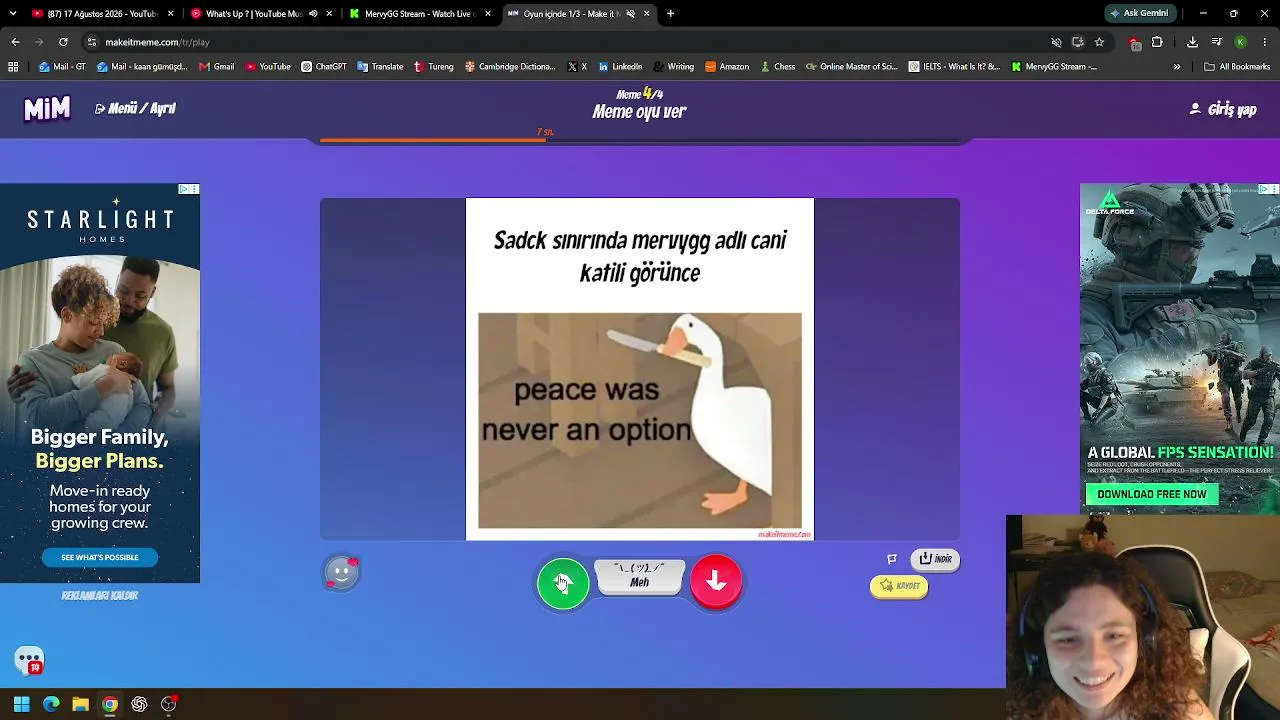Open the bookmarks apps grid icon
Screen dimensions: 1280x720
click(13, 67)
